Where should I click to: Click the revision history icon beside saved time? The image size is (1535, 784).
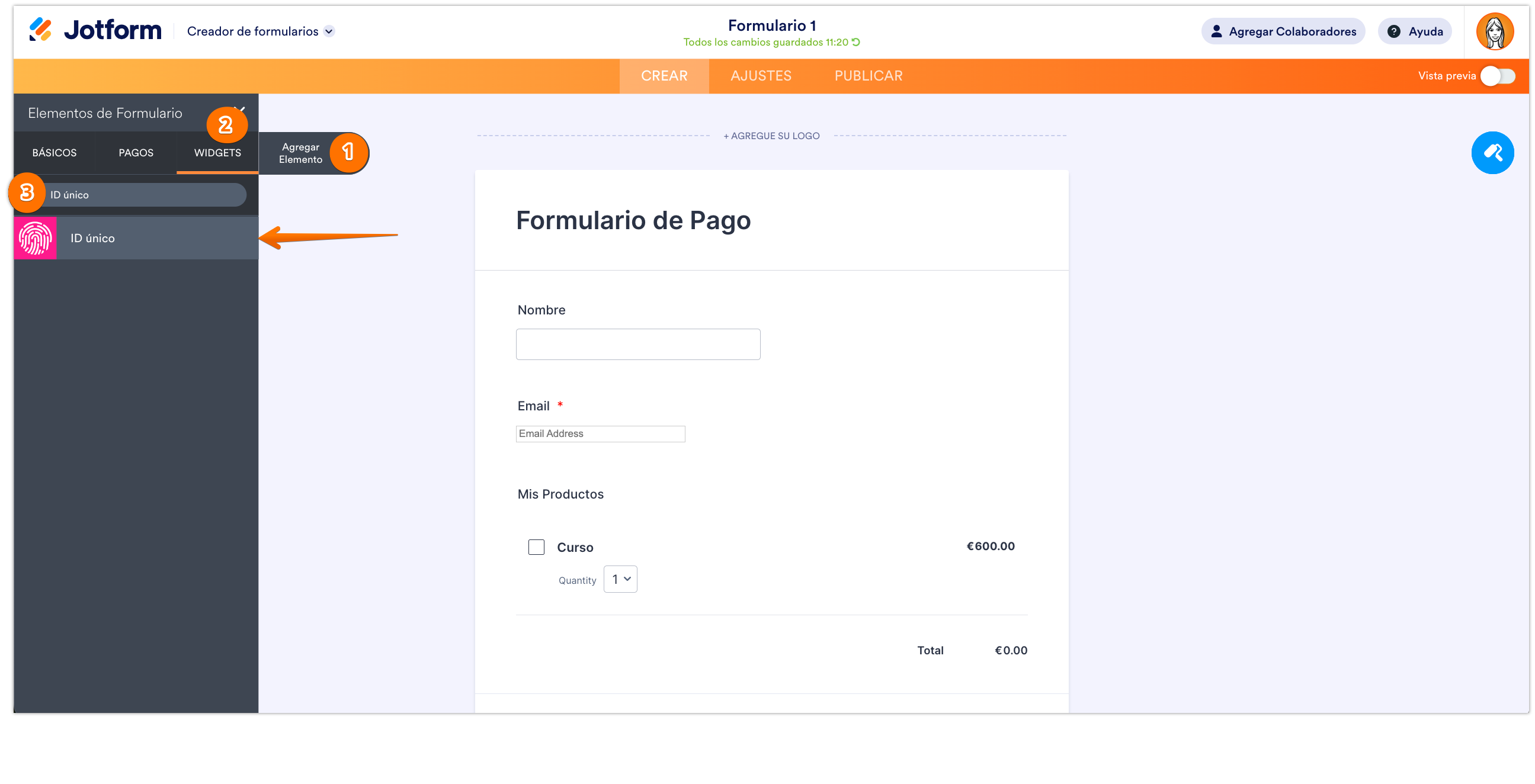click(855, 41)
